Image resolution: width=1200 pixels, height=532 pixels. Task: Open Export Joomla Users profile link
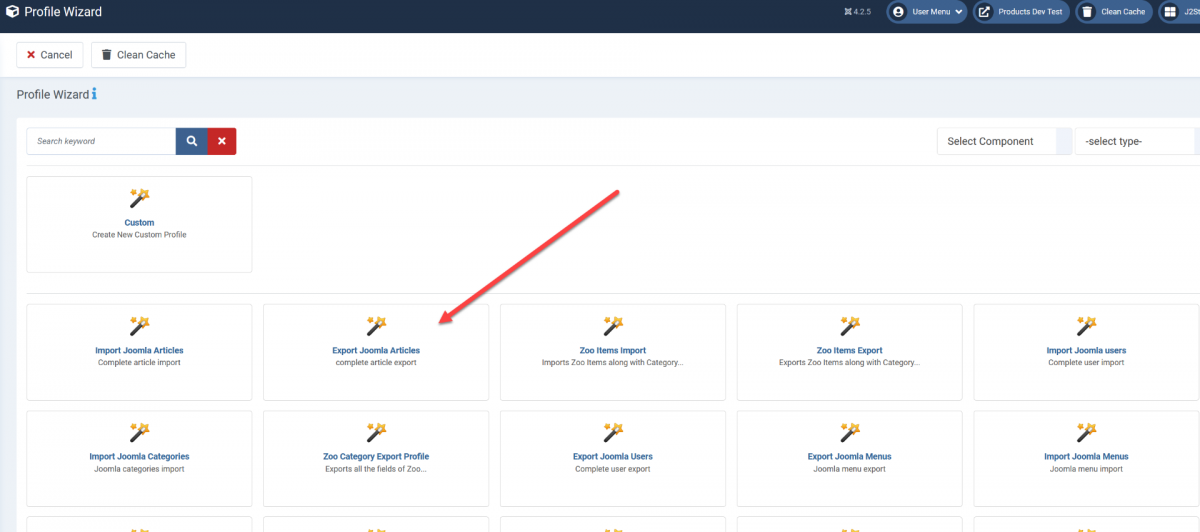pyautogui.click(x=613, y=457)
